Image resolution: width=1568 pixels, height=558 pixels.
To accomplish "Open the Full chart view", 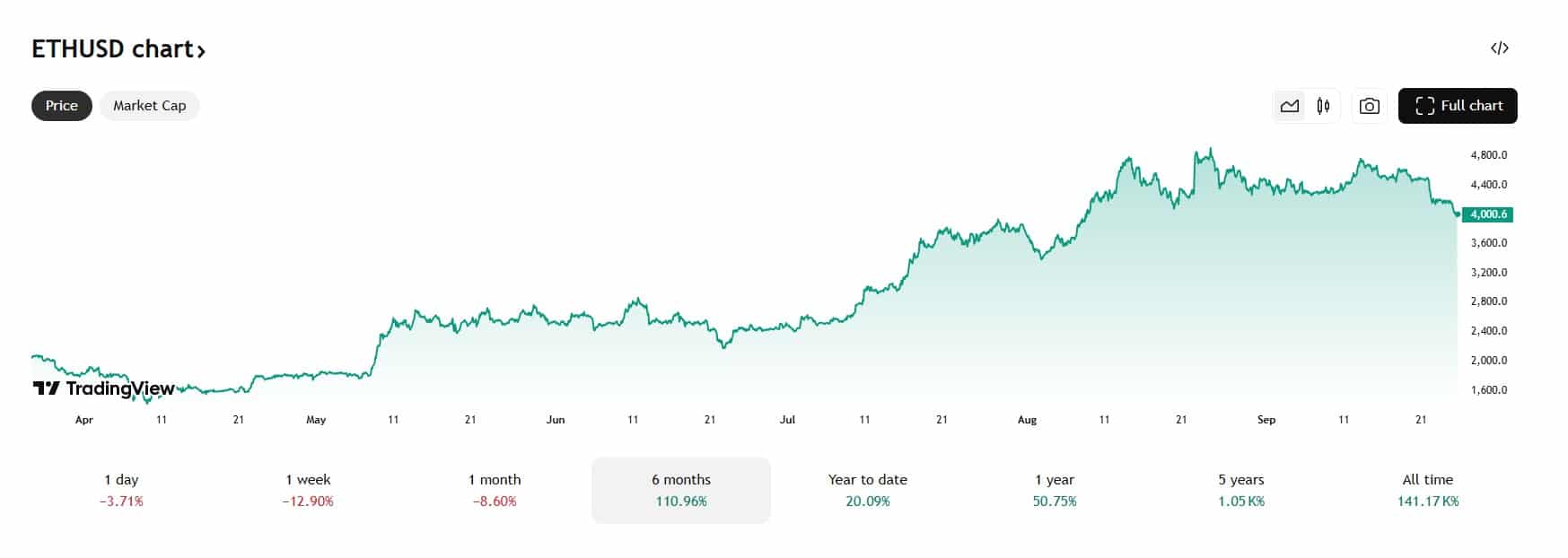I will tap(1457, 105).
